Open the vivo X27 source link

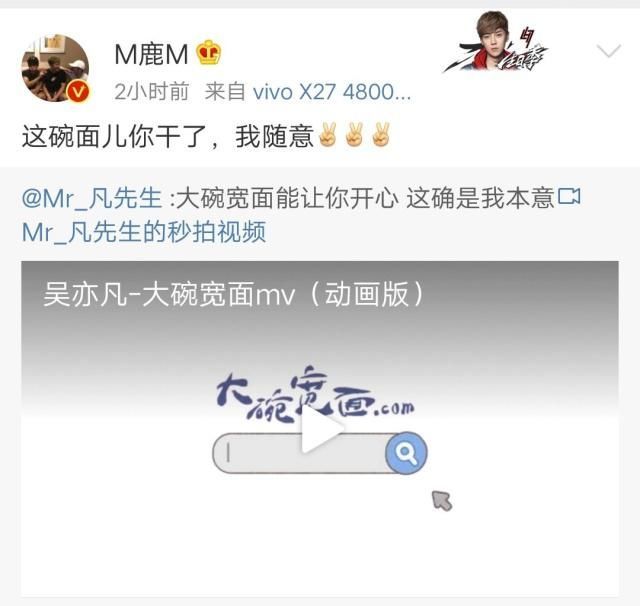(x=332, y=92)
